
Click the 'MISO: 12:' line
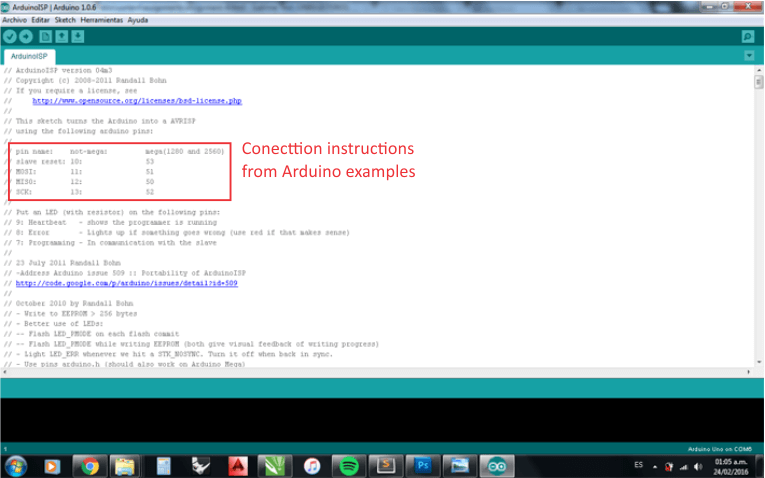pyautogui.click(x=79, y=182)
